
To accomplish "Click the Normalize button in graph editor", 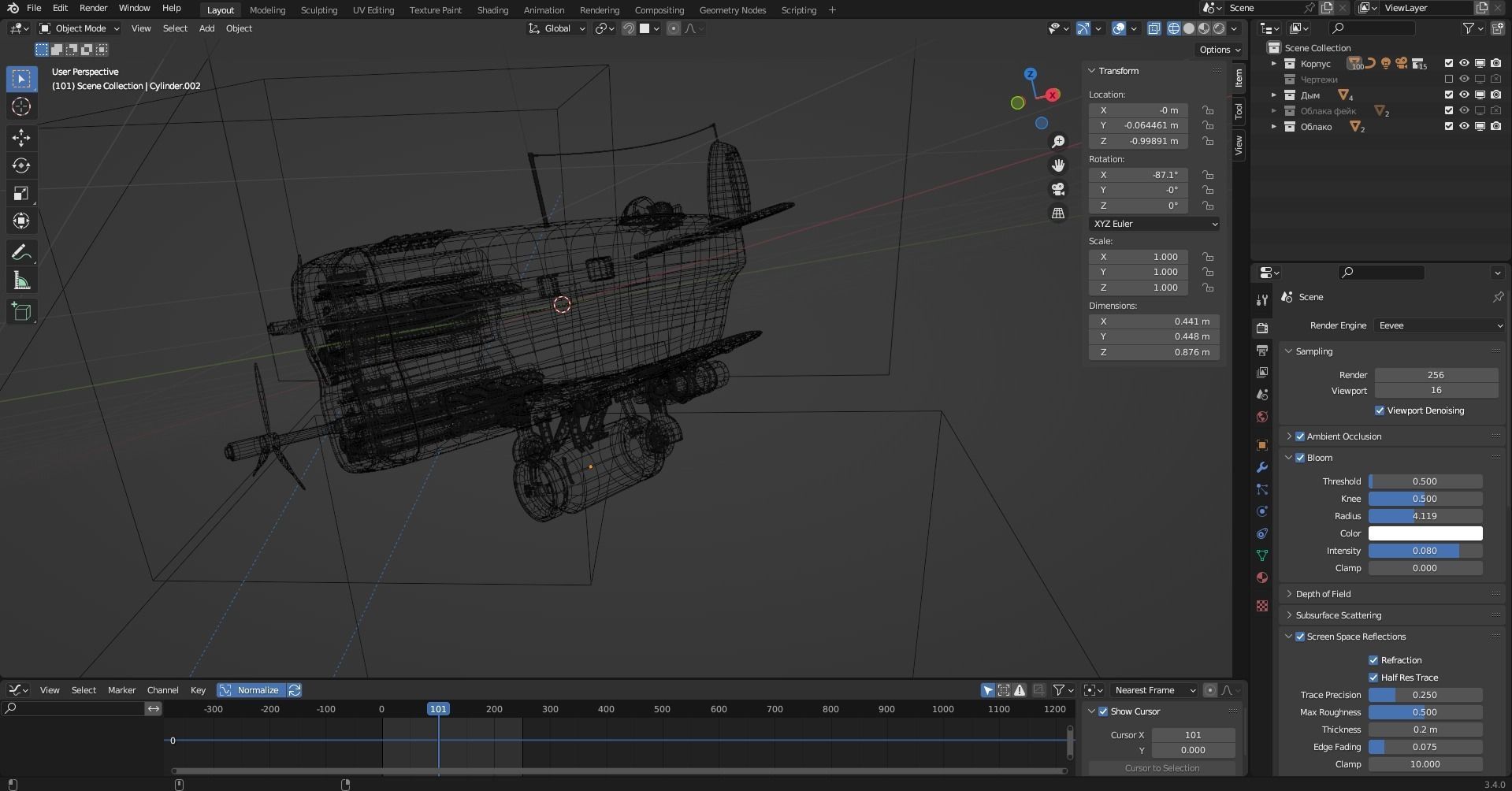I will (x=251, y=690).
